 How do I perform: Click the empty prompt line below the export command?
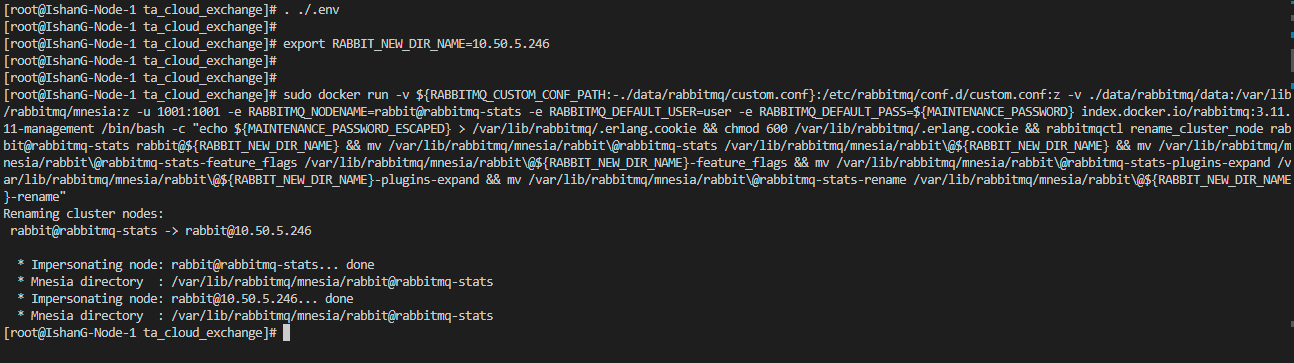pyautogui.click(x=140, y=61)
